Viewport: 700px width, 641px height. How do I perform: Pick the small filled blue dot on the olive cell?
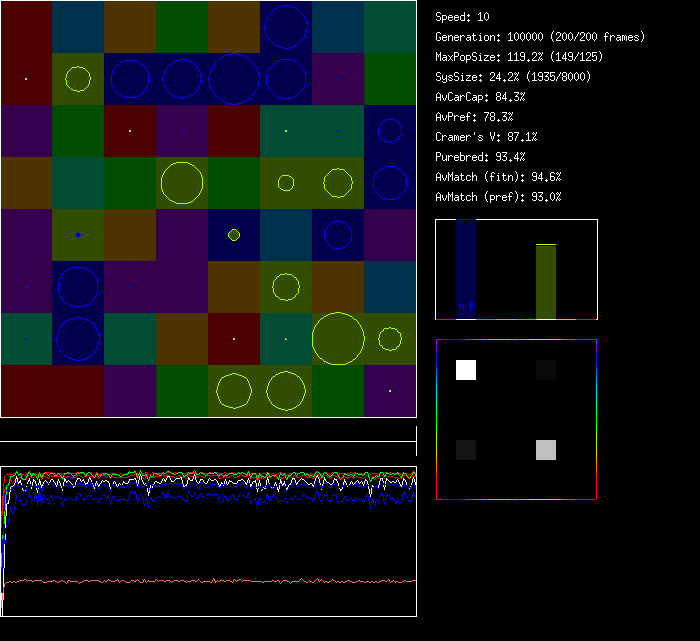78,235
